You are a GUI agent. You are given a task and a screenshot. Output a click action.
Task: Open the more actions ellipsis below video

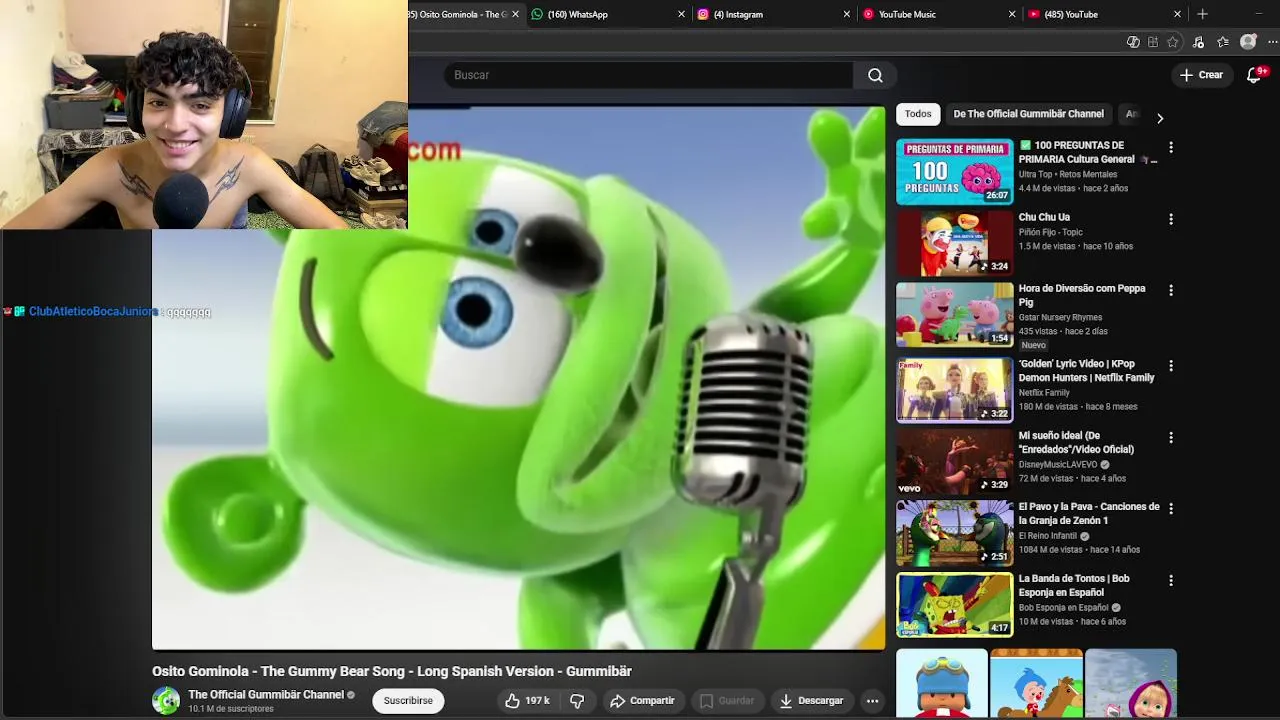(872, 701)
